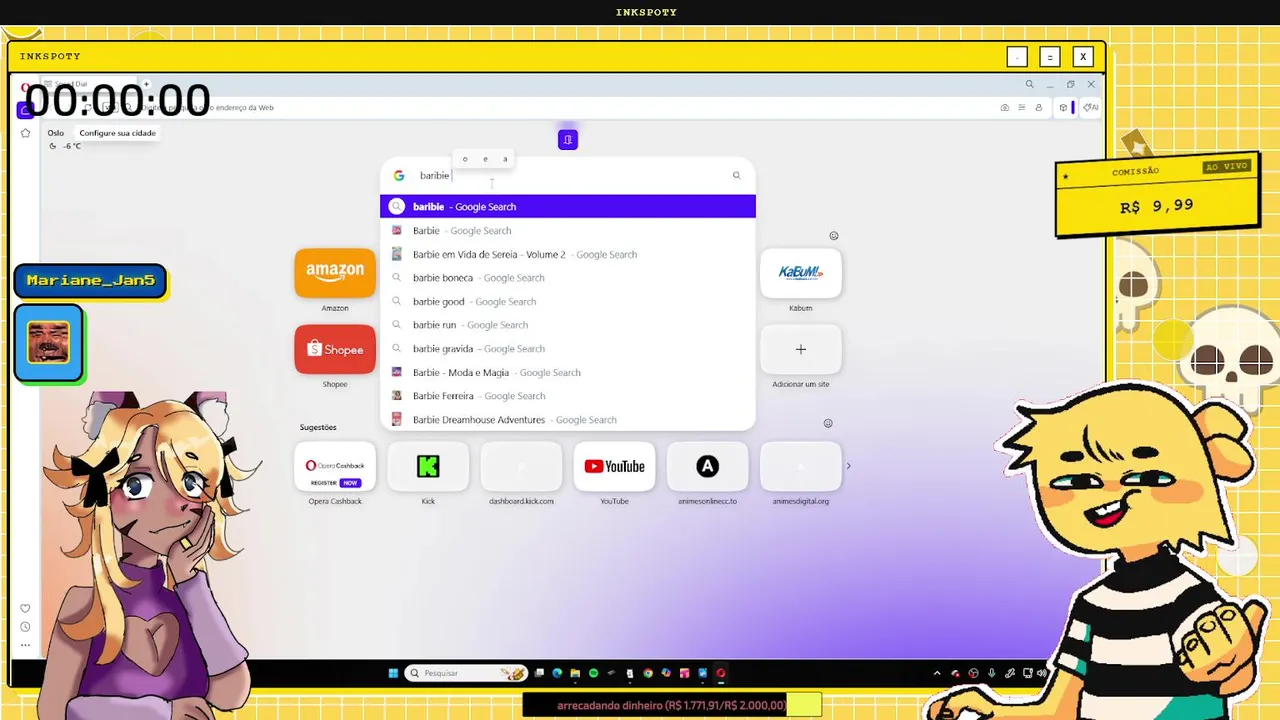This screenshot has width=1280, height=720.
Task: Open Google Chrome from the taskbar
Action: [648, 673]
